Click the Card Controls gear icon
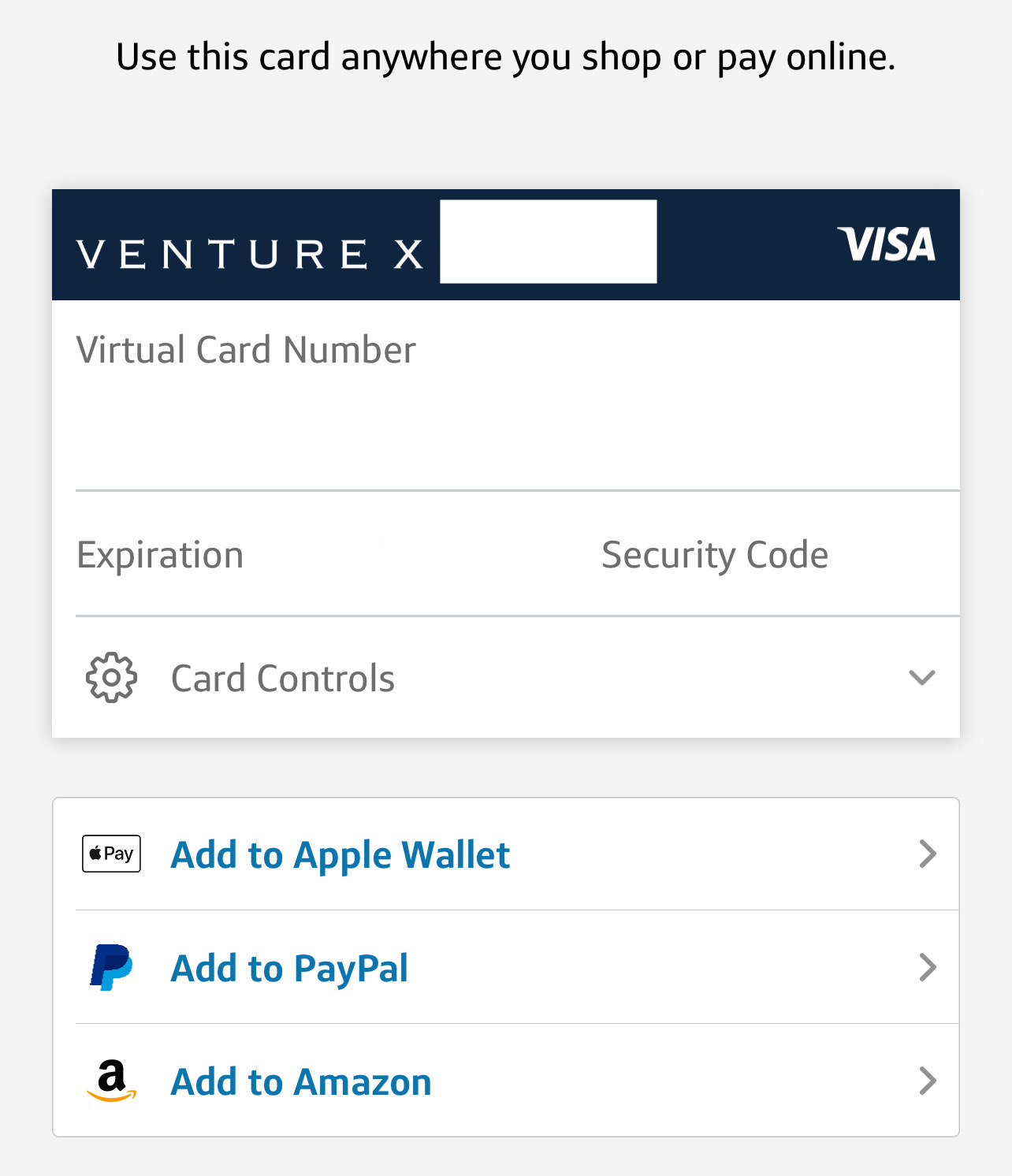Image resolution: width=1012 pixels, height=1176 pixels. pos(111,676)
